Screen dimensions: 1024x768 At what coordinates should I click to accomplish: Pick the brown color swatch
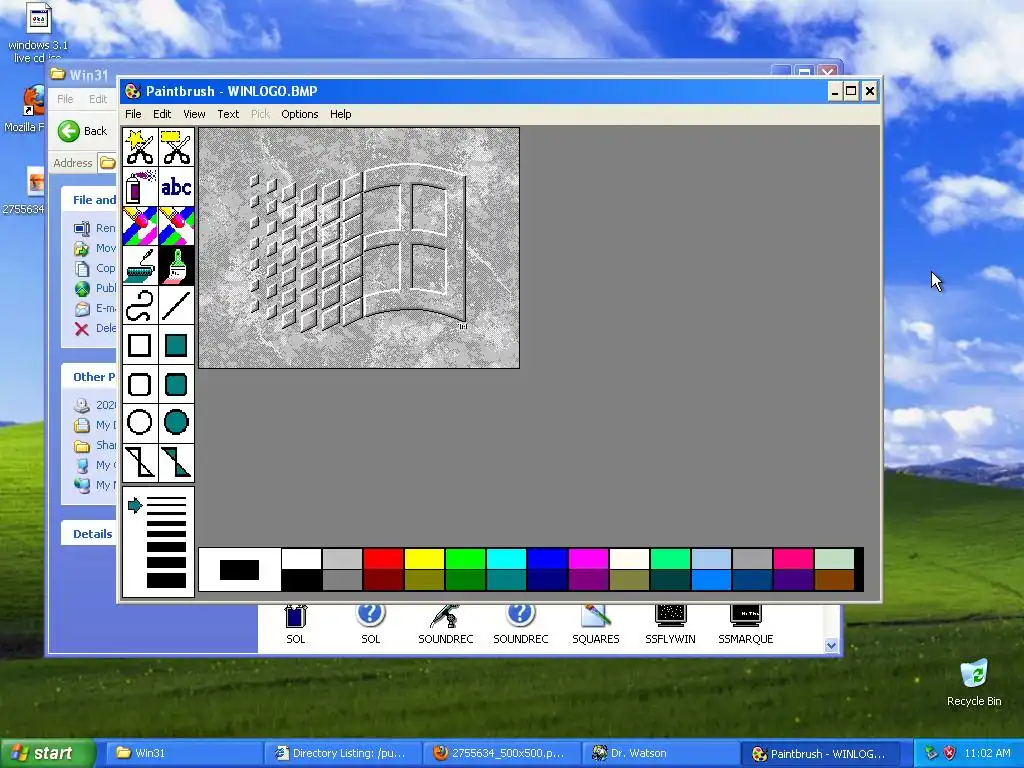pos(834,580)
